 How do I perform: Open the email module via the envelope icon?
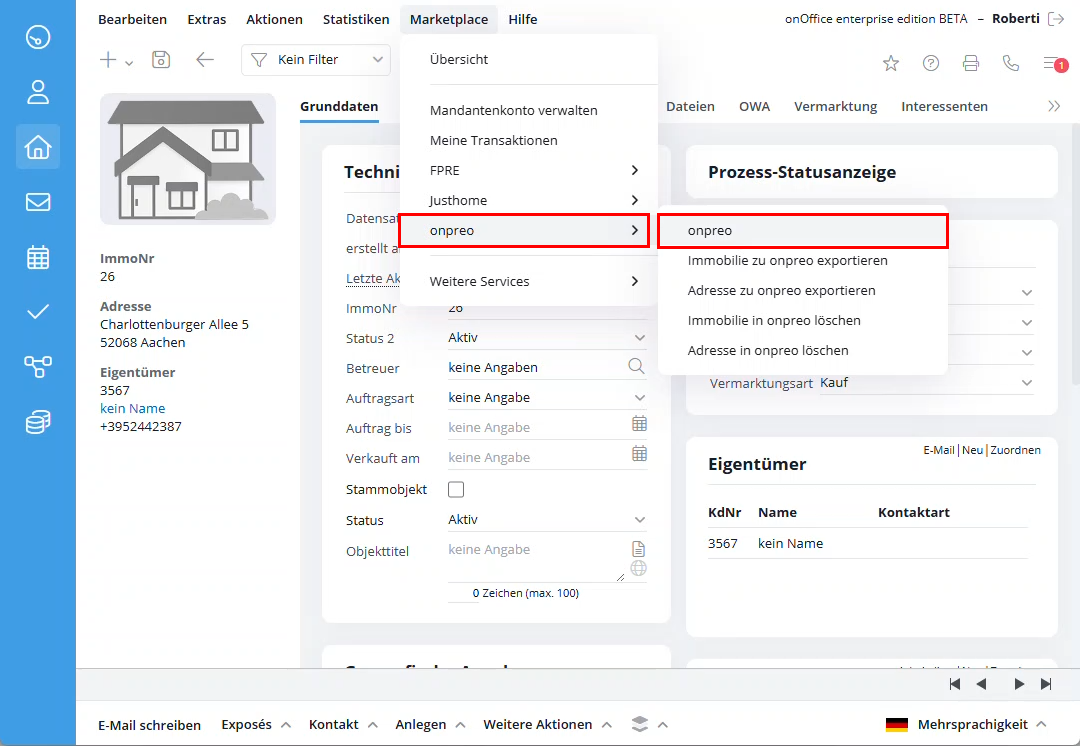point(37,202)
